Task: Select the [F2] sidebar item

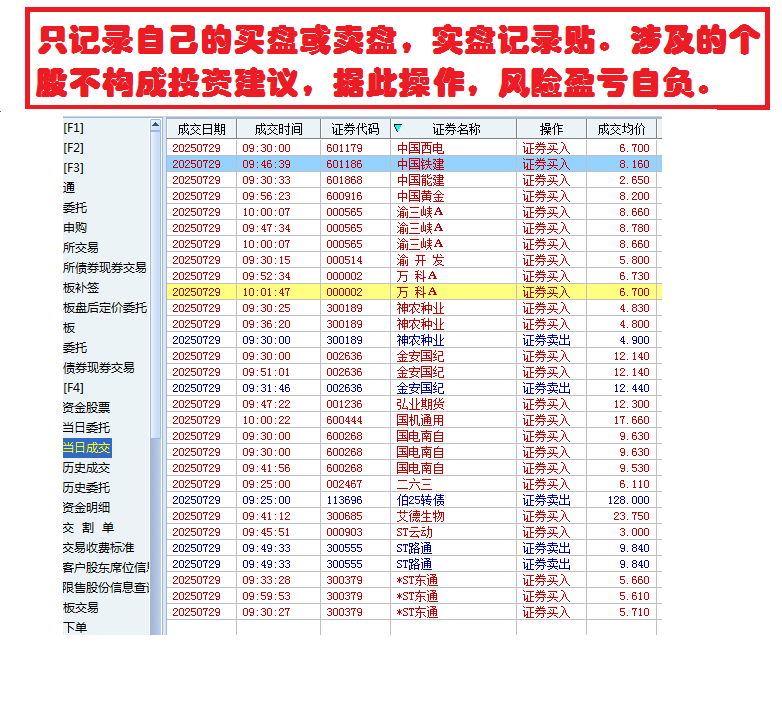Action: pyautogui.click(x=73, y=148)
